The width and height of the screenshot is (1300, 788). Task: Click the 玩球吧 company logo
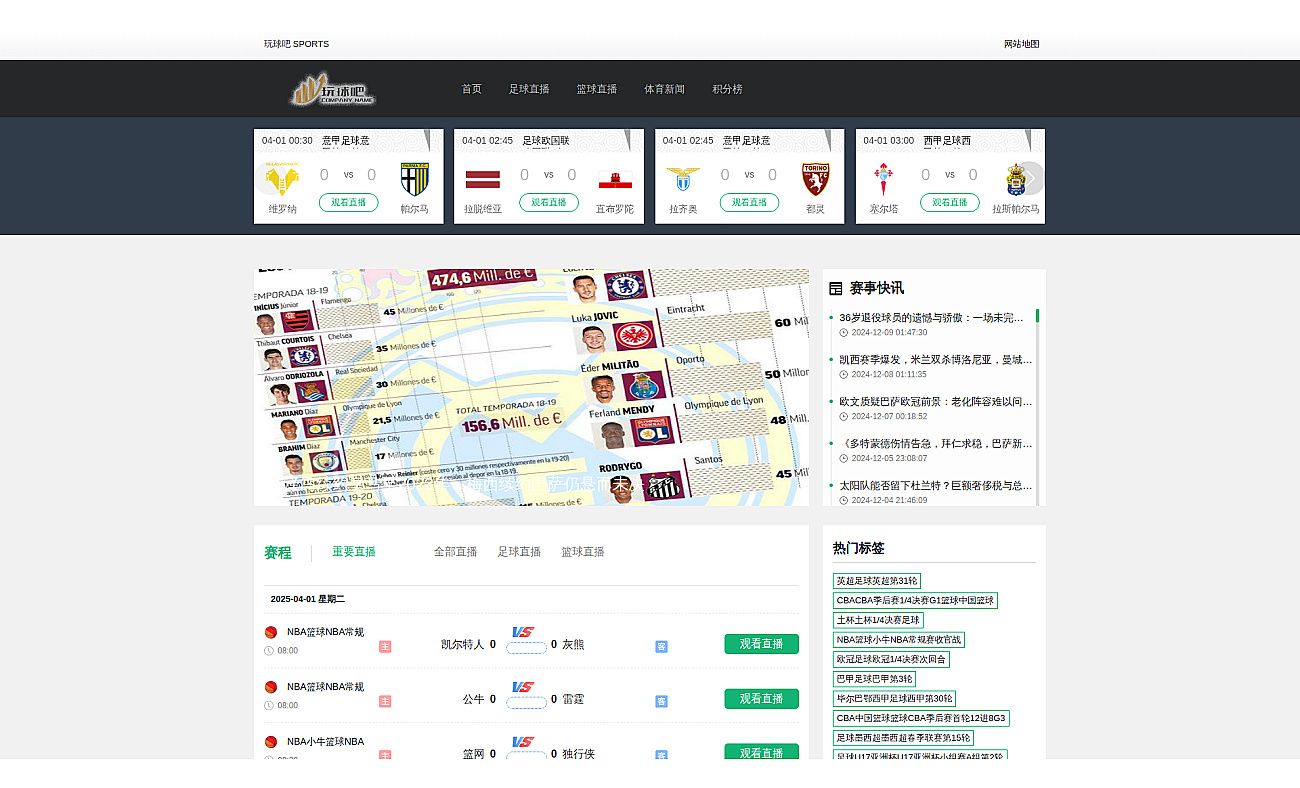coord(332,89)
